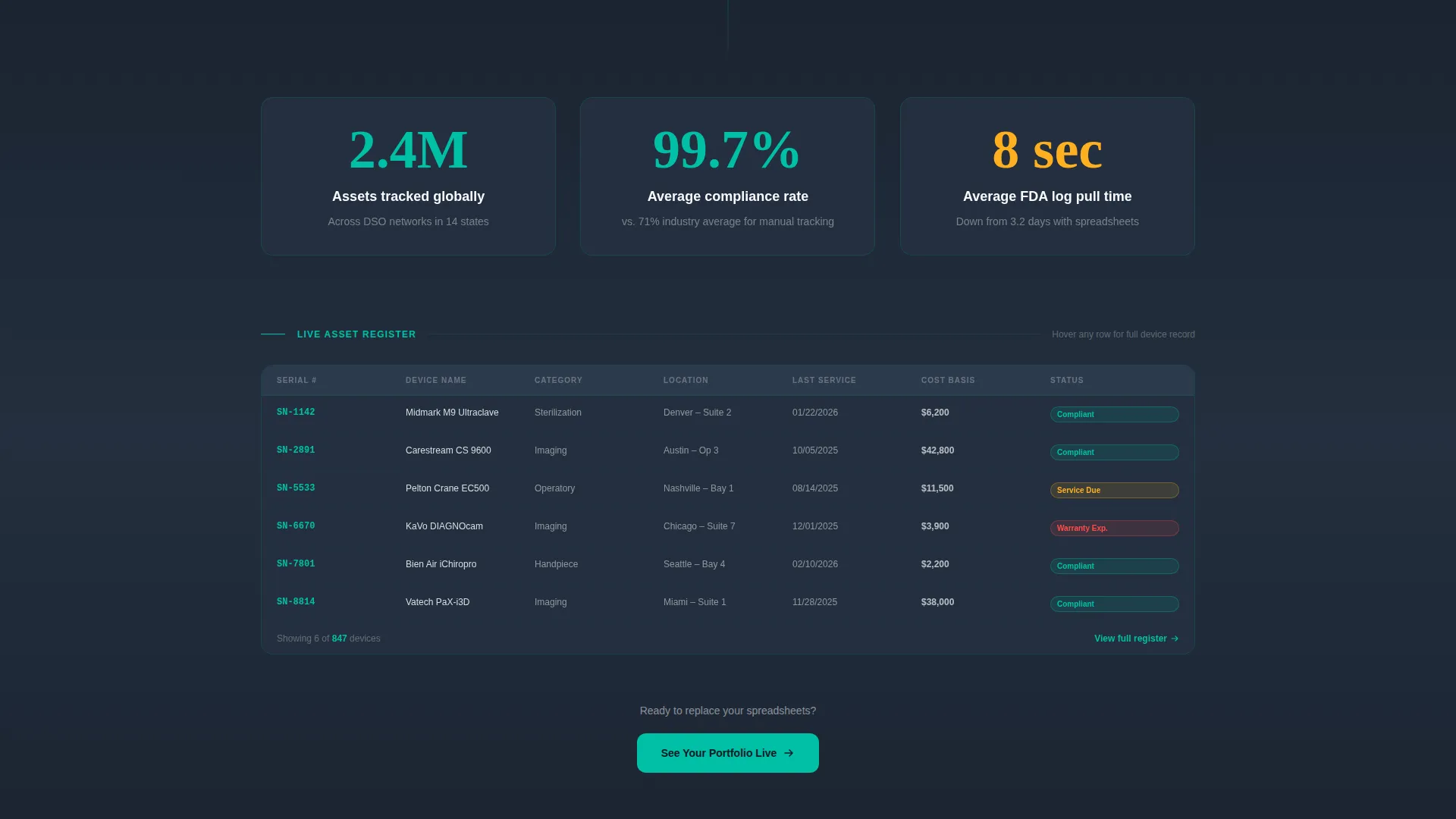Select serial number SN-8814

click(296, 602)
